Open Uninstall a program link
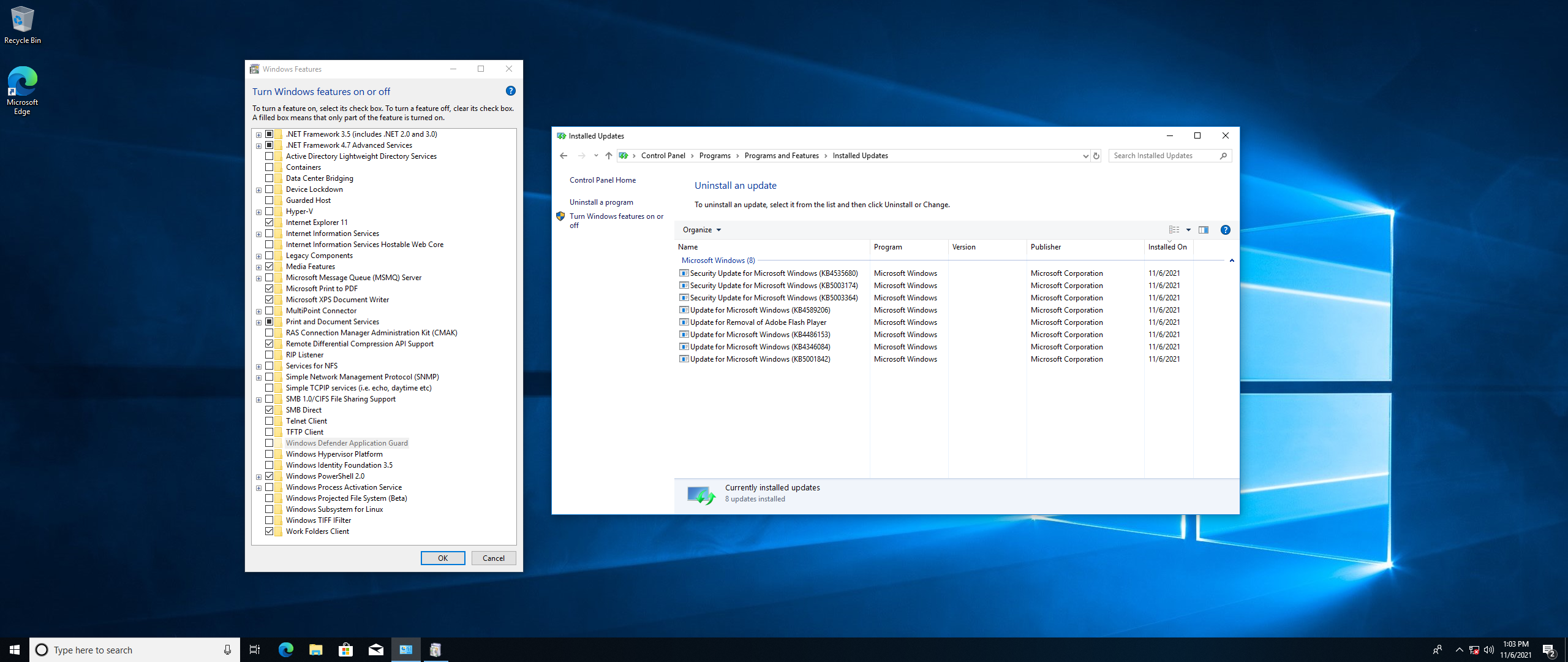1568x662 pixels. tap(601, 202)
